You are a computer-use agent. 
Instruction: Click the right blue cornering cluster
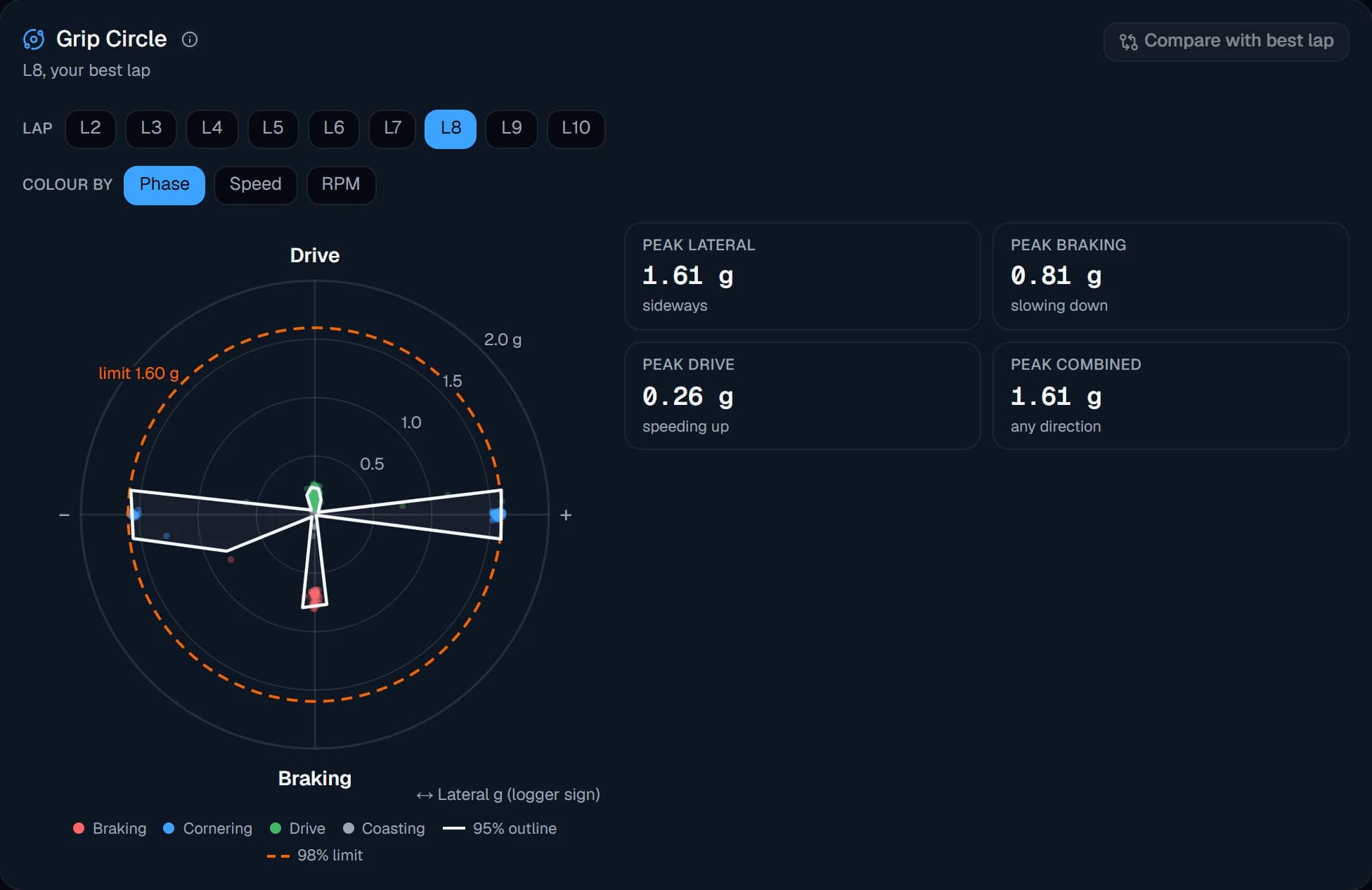(x=498, y=515)
